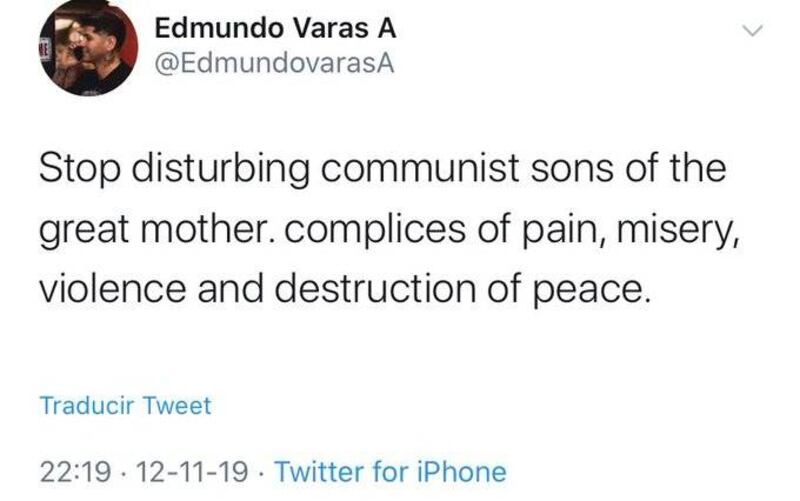Image resolution: width=800 pixels, height=501 pixels.
Task: Click the word 'destruction' in the tweet
Action: [x=375, y=289]
